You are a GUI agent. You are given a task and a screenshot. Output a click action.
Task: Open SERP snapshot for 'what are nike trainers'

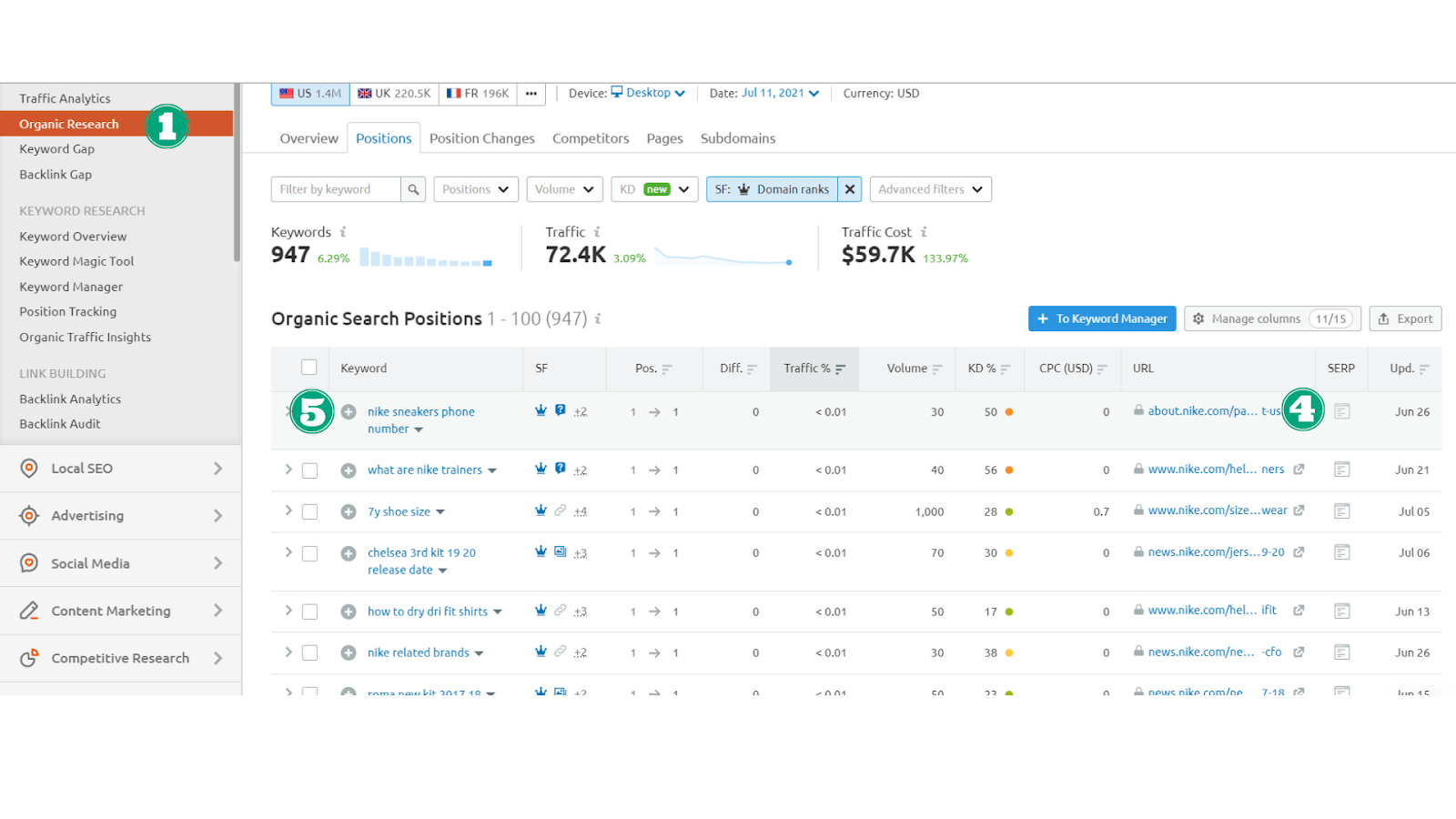pyautogui.click(x=1341, y=470)
